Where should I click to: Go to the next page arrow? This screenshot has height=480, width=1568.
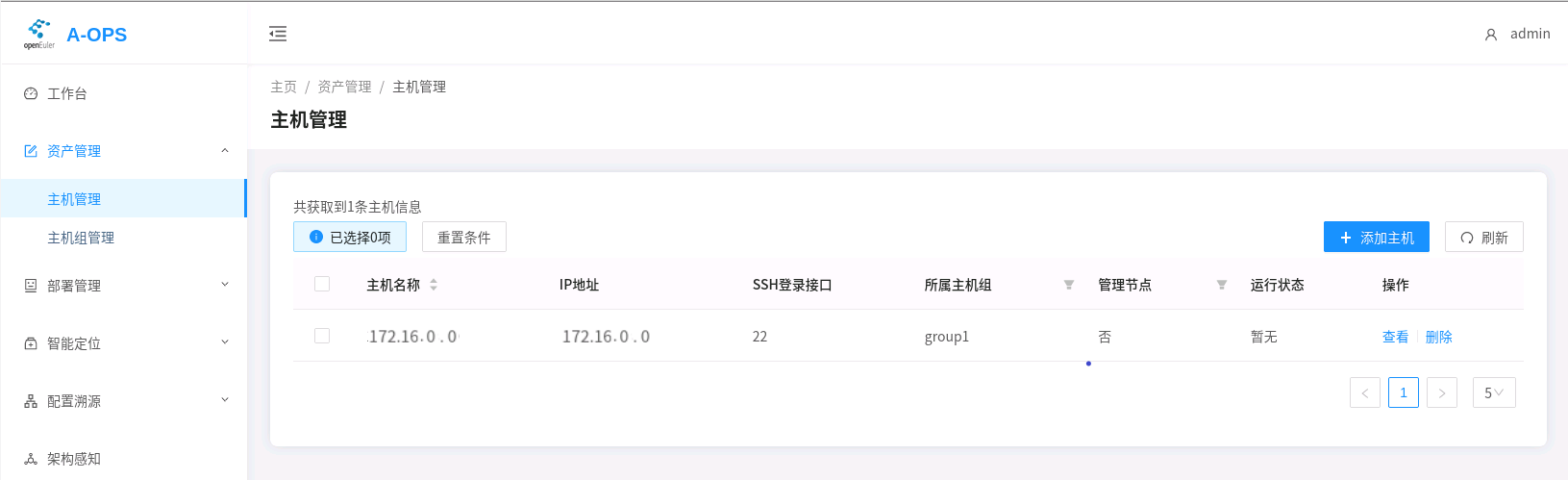tap(1442, 392)
